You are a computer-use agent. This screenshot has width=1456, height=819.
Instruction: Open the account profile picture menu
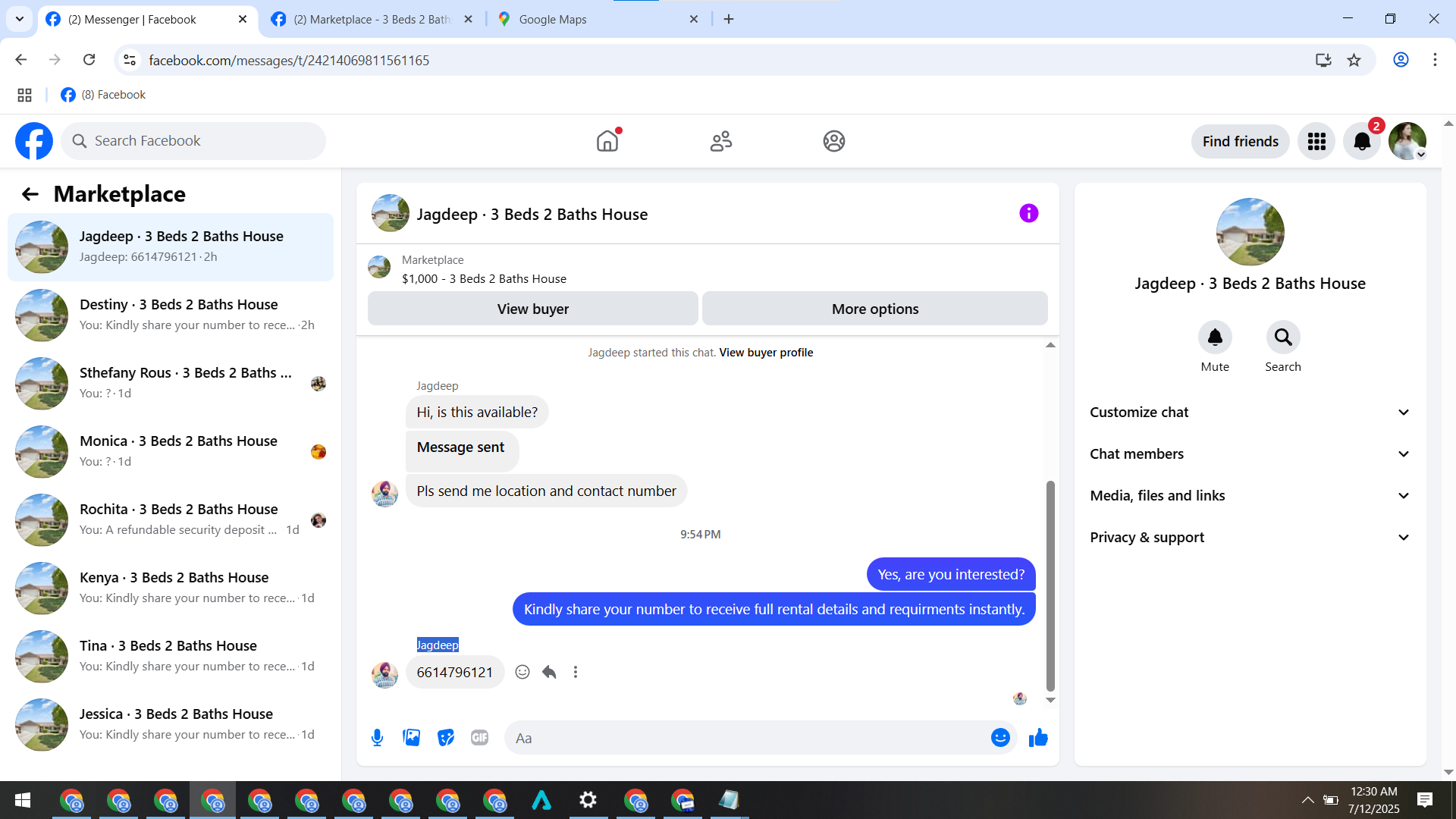click(x=1407, y=141)
